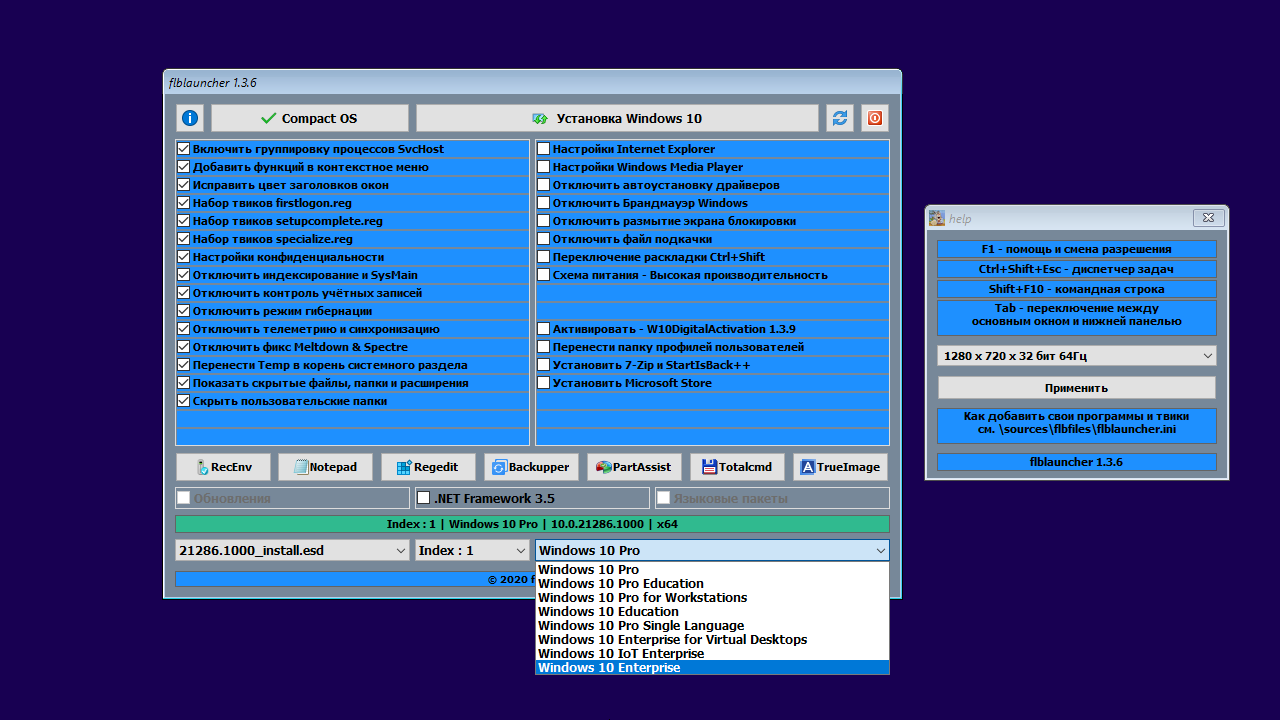
Task: Check 'Схема питания - Высокая производительность'
Action: point(544,275)
